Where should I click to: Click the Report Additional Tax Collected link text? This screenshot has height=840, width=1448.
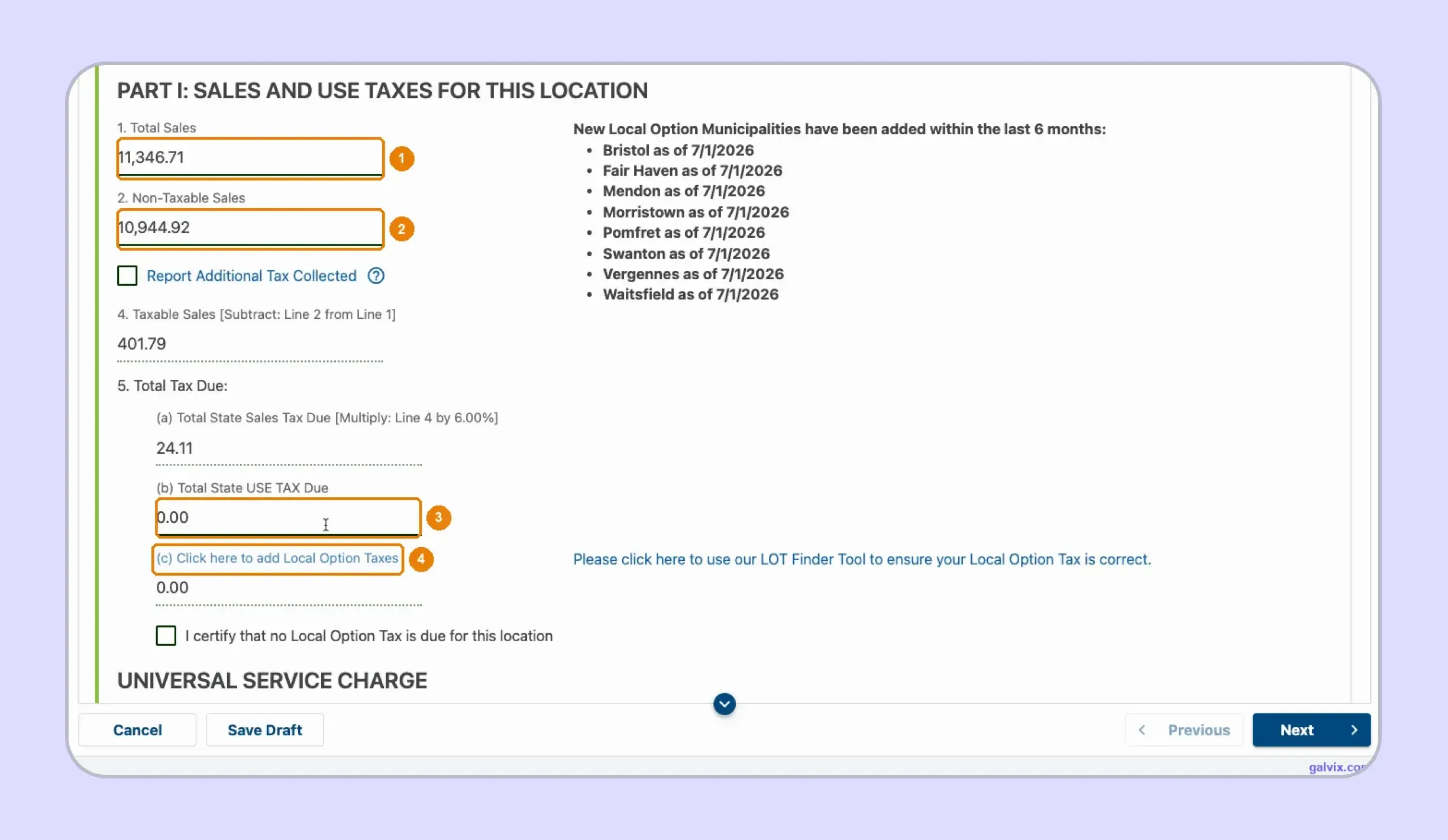point(251,276)
